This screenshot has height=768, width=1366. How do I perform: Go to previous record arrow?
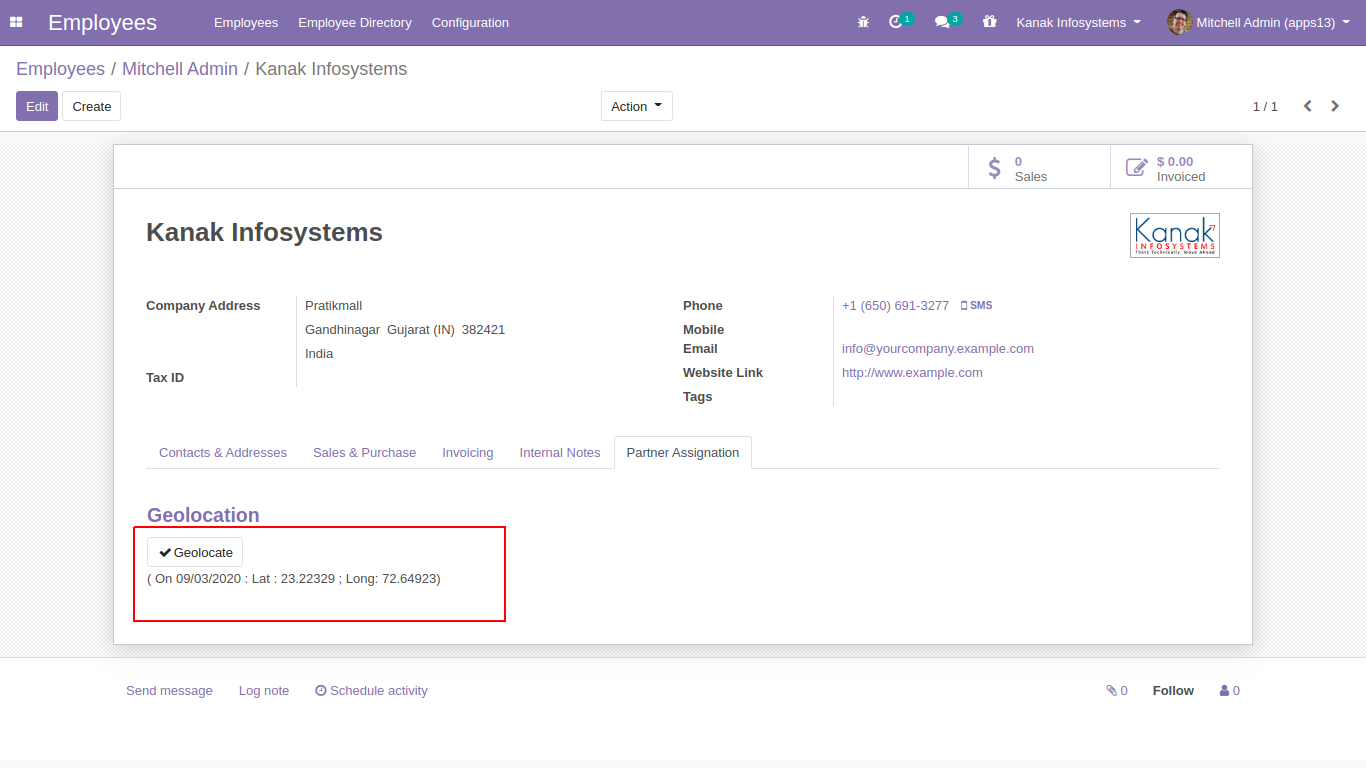(1307, 106)
